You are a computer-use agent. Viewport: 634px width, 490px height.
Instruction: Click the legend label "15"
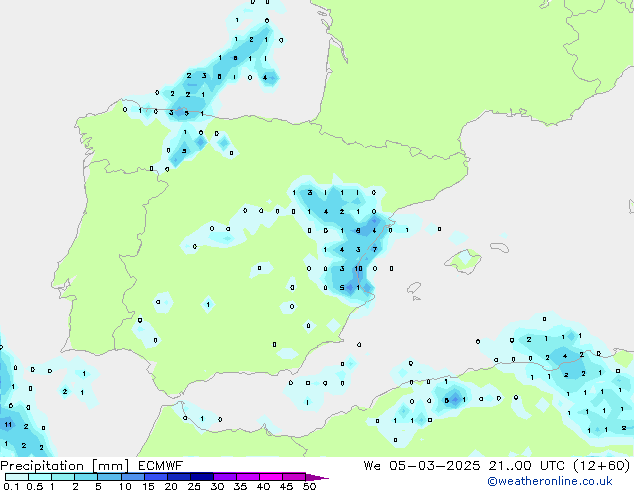coord(148,486)
